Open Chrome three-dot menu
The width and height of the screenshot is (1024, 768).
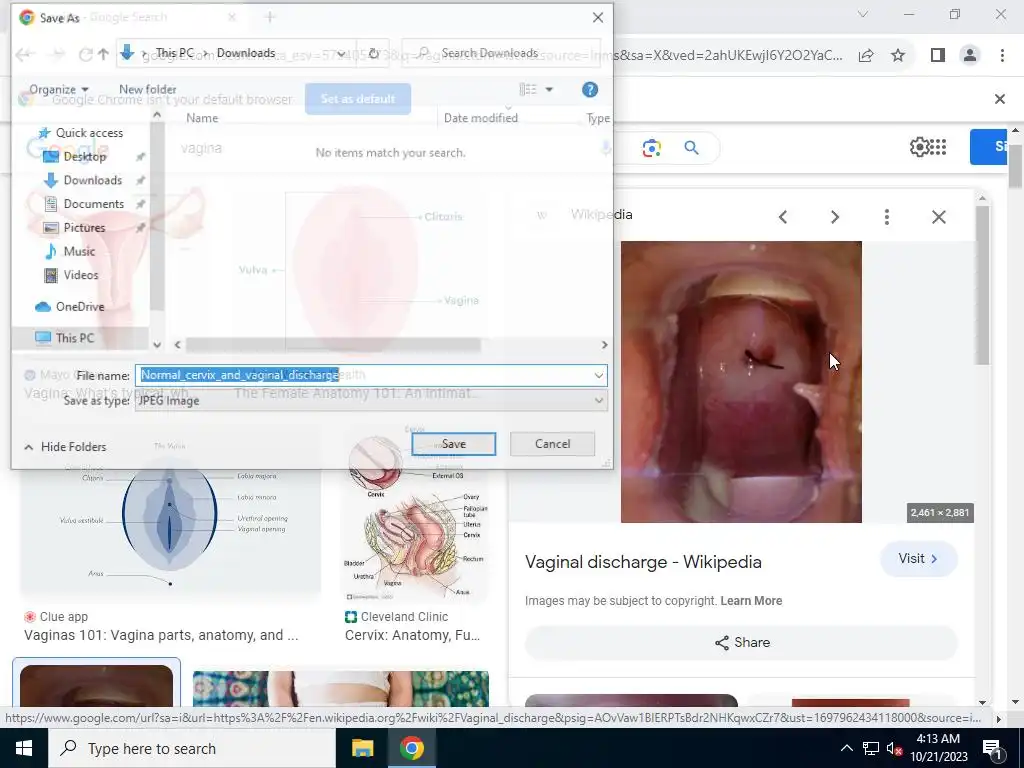pos(1002,56)
